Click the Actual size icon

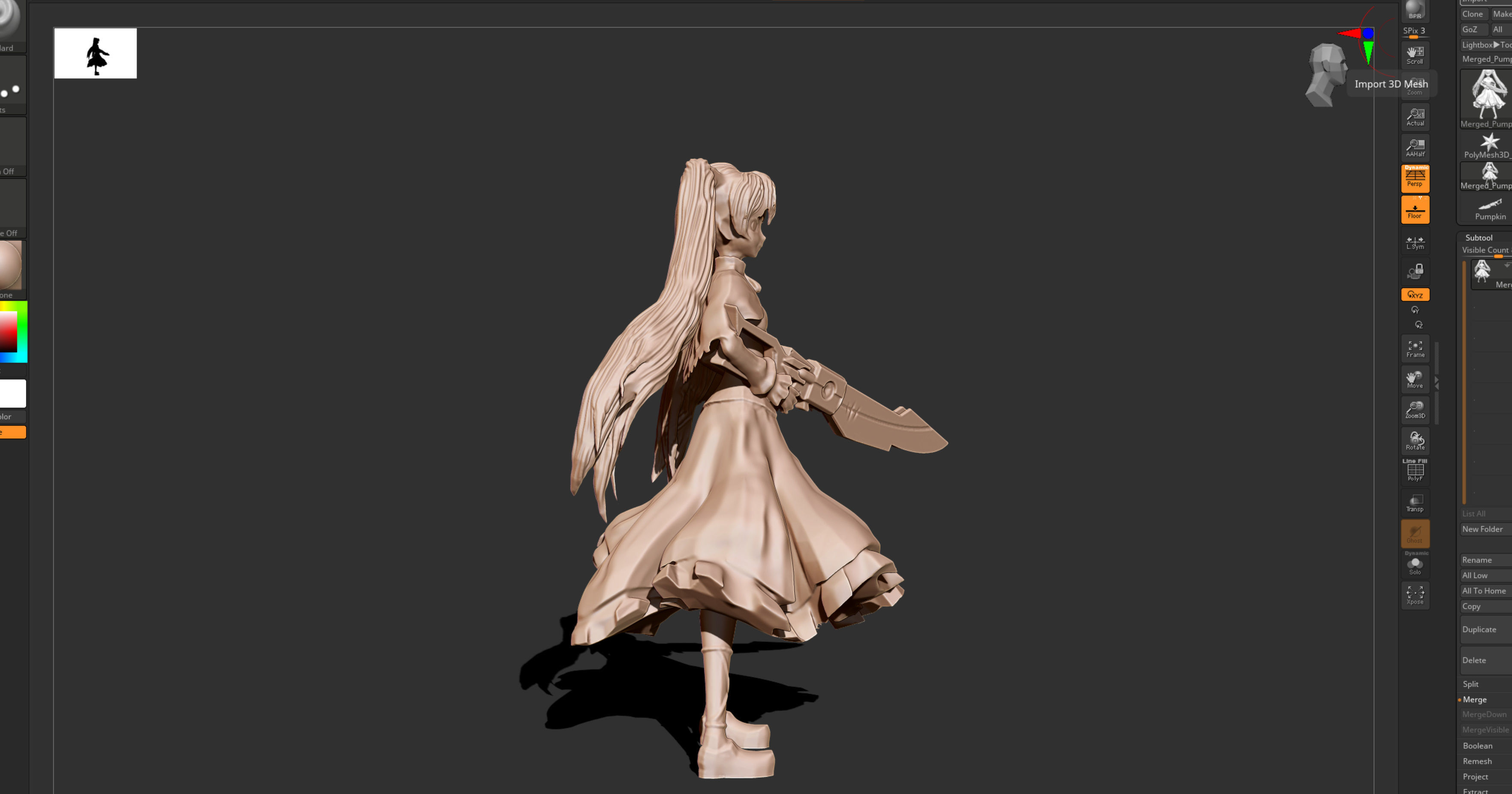(x=1415, y=117)
